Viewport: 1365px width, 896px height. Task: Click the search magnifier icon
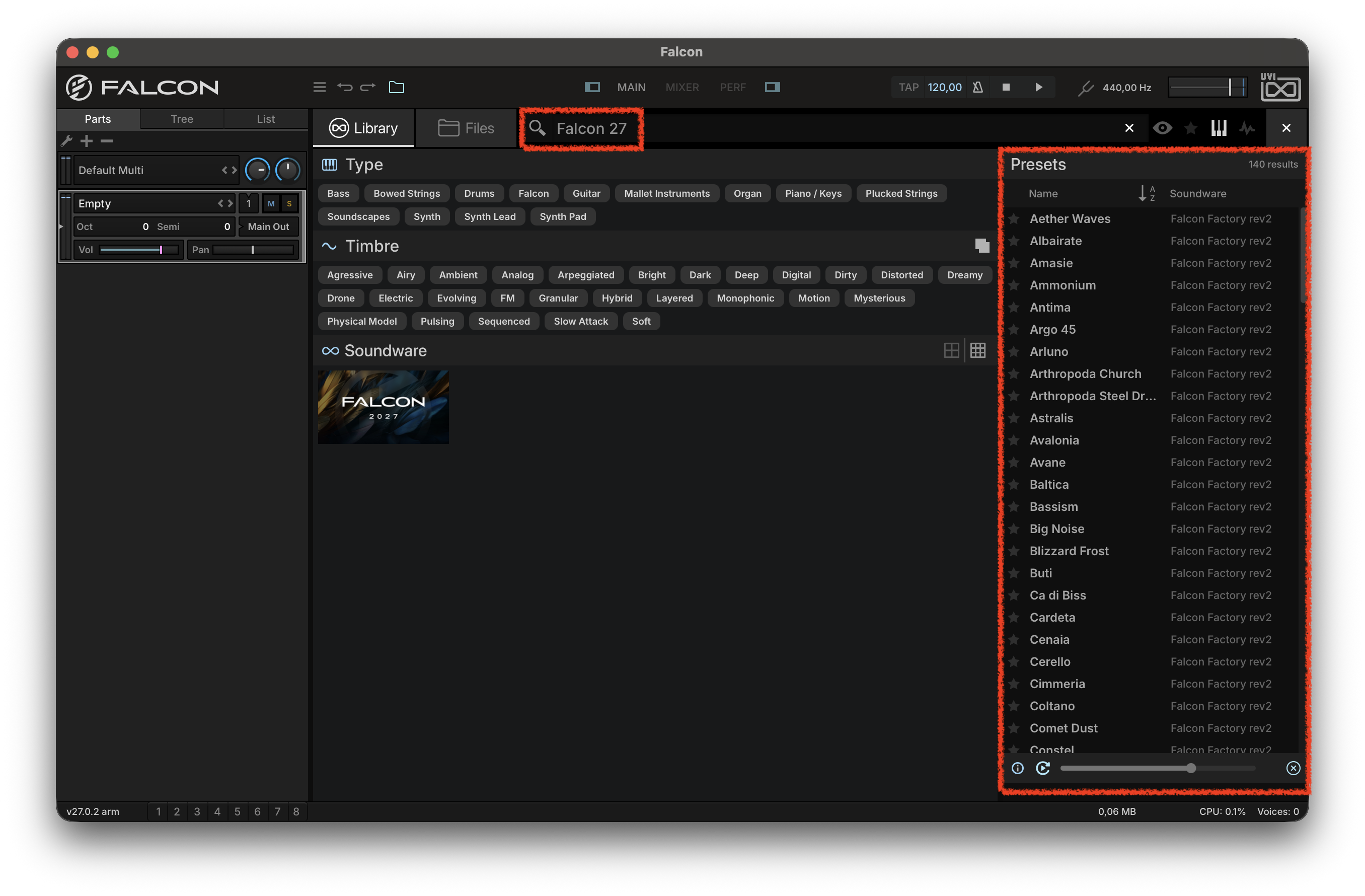pyautogui.click(x=537, y=128)
